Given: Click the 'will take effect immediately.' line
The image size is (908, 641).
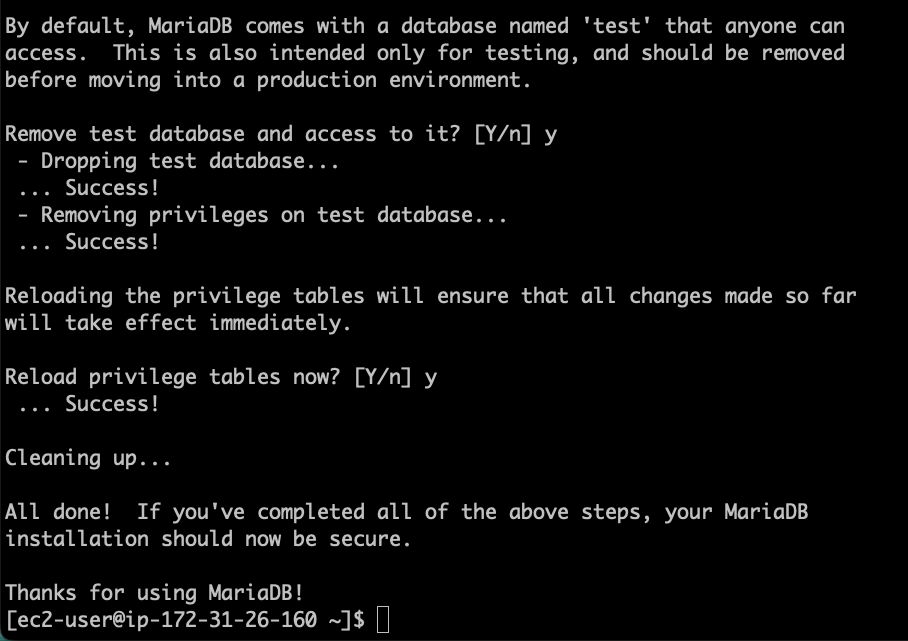Looking at the screenshot, I should pyautogui.click(x=178, y=323).
